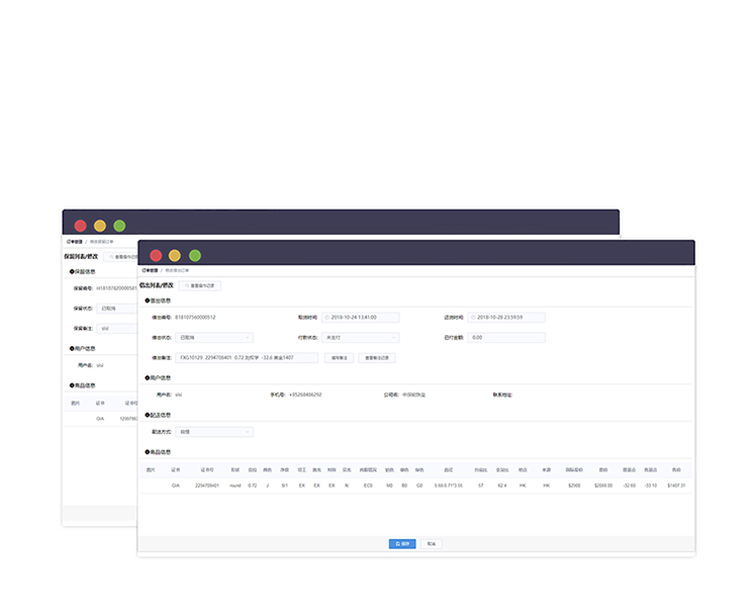Screen dimensions: 750x590
Task: Open the pickup time field showing 2018-10-24 13:41:00
Action: pos(360,317)
